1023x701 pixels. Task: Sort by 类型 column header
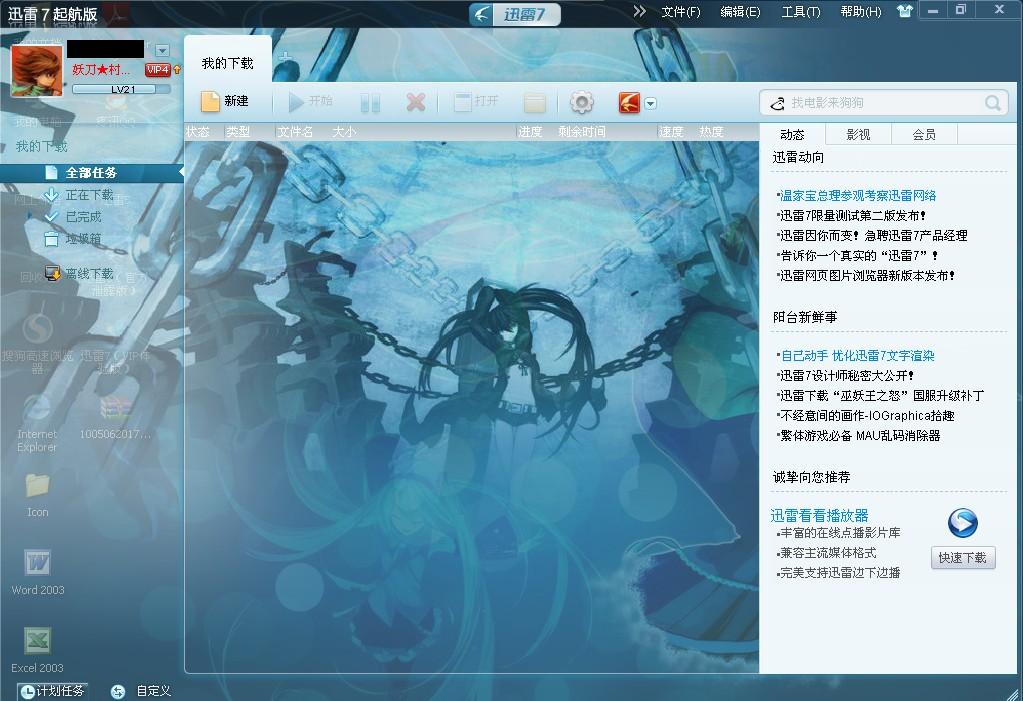coord(238,132)
